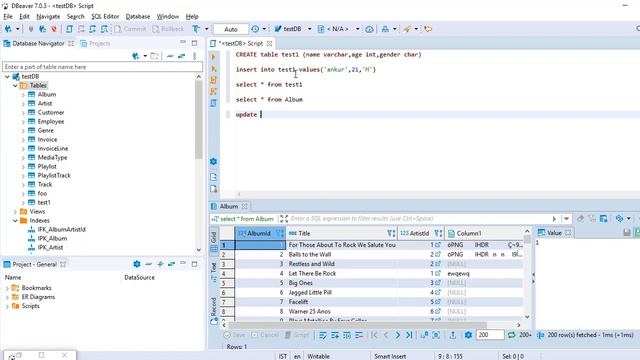The width and height of the screenshot is (640, 360).
Task: Click the filter icon on AlbumId column
Action: coord(280,233)
